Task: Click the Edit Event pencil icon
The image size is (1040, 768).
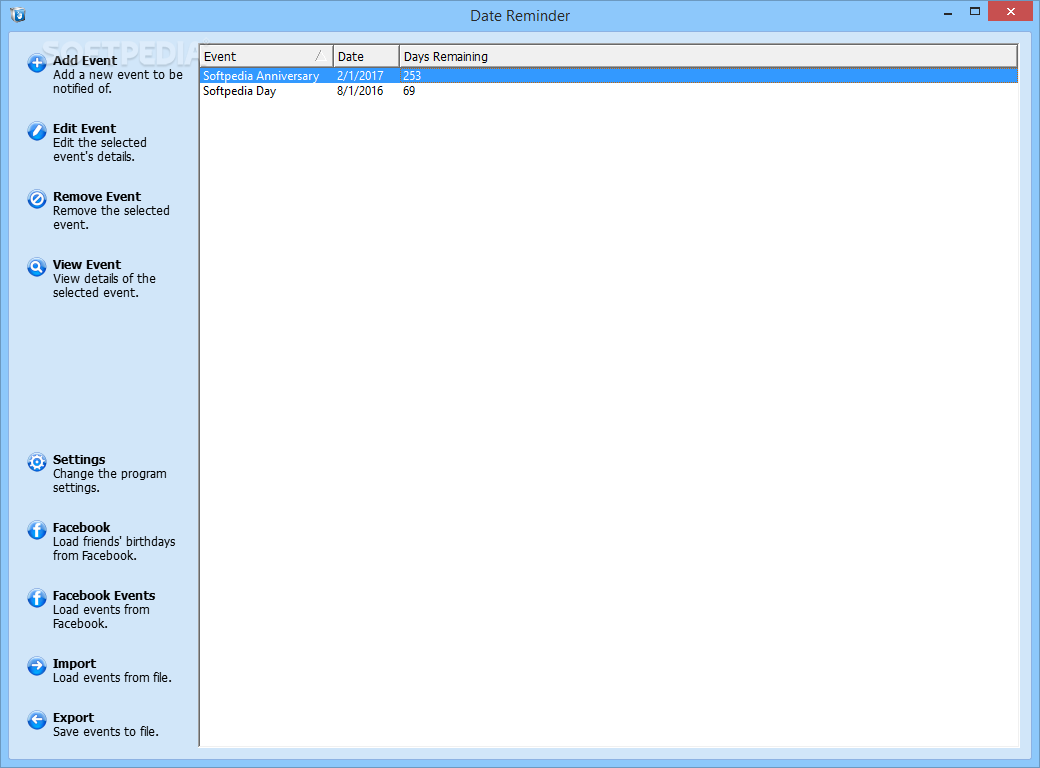Action: click(x=36, y=131)
